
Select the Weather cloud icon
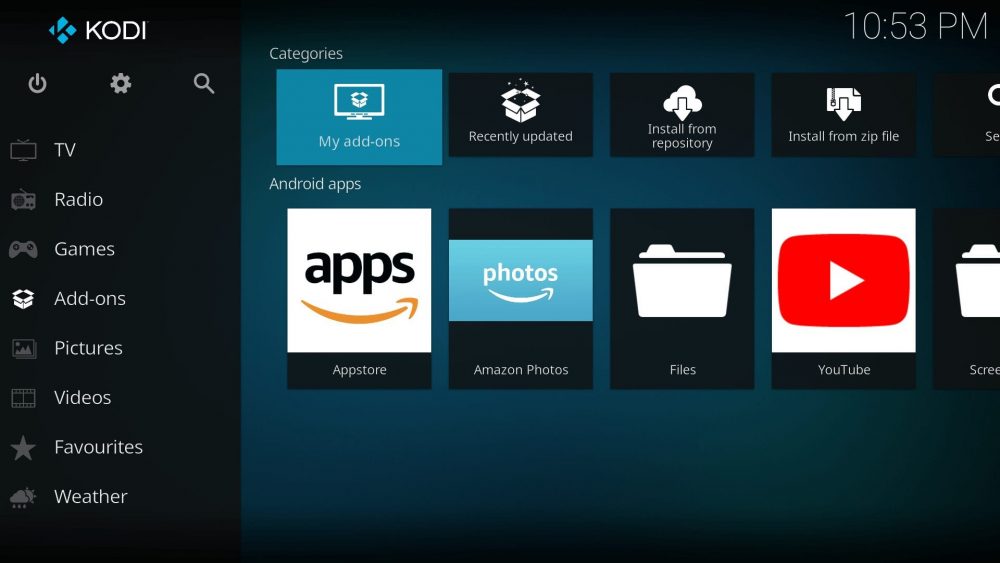23,497
